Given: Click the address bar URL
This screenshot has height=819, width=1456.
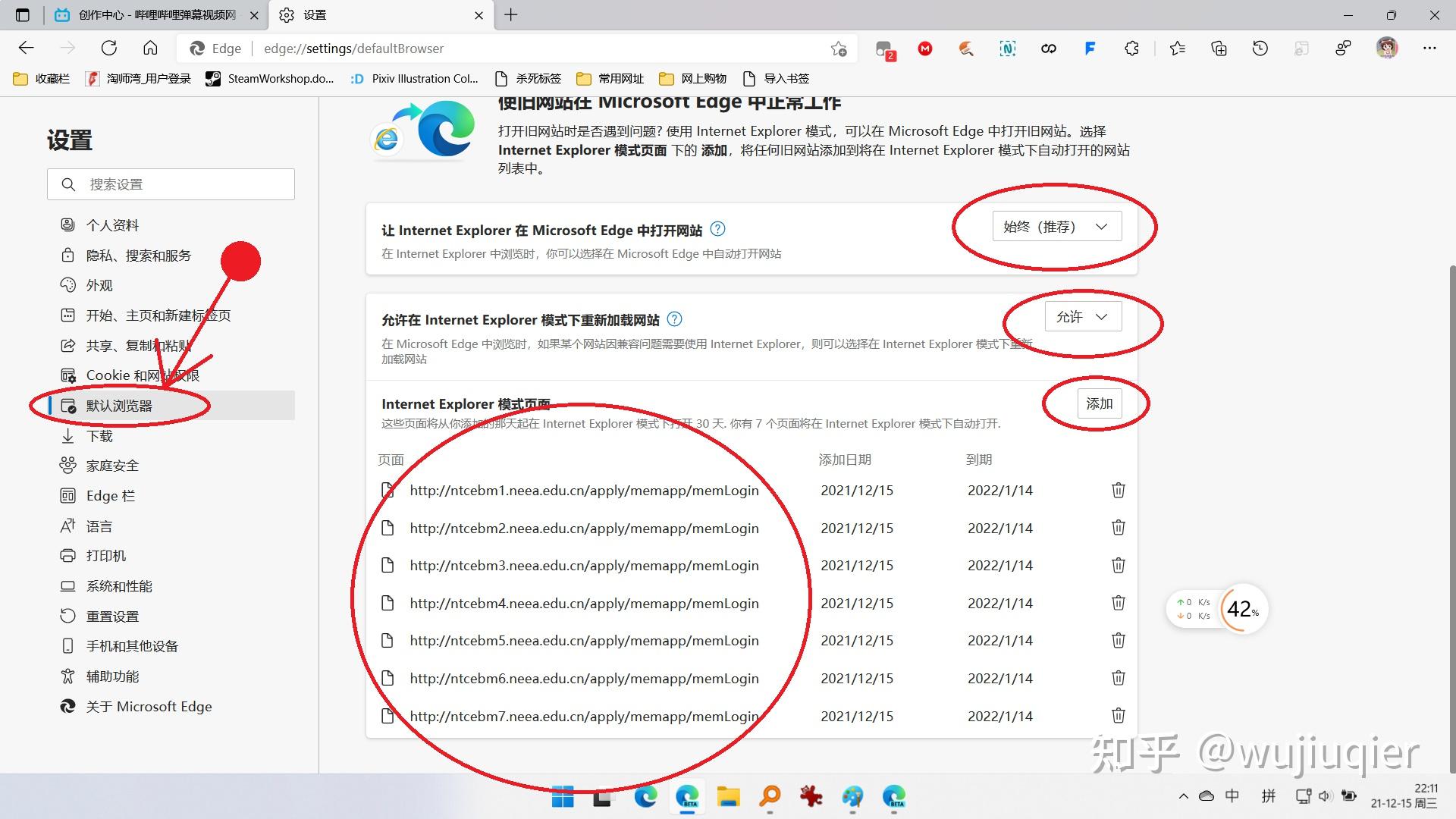Looking at the screenshot, I should 354,49.
